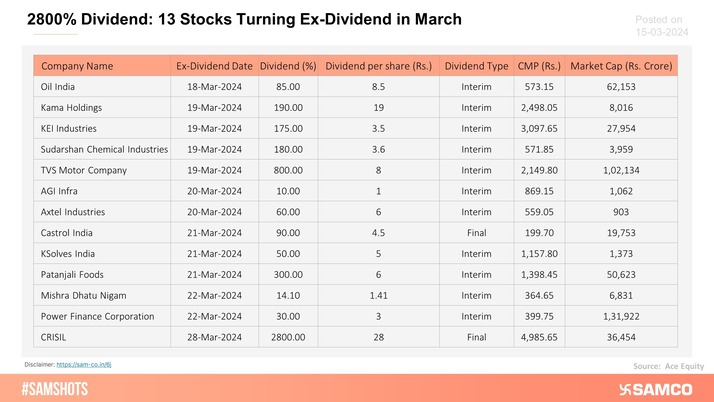
Task: Click the SAMCO logo
Action: pos(656,389)
